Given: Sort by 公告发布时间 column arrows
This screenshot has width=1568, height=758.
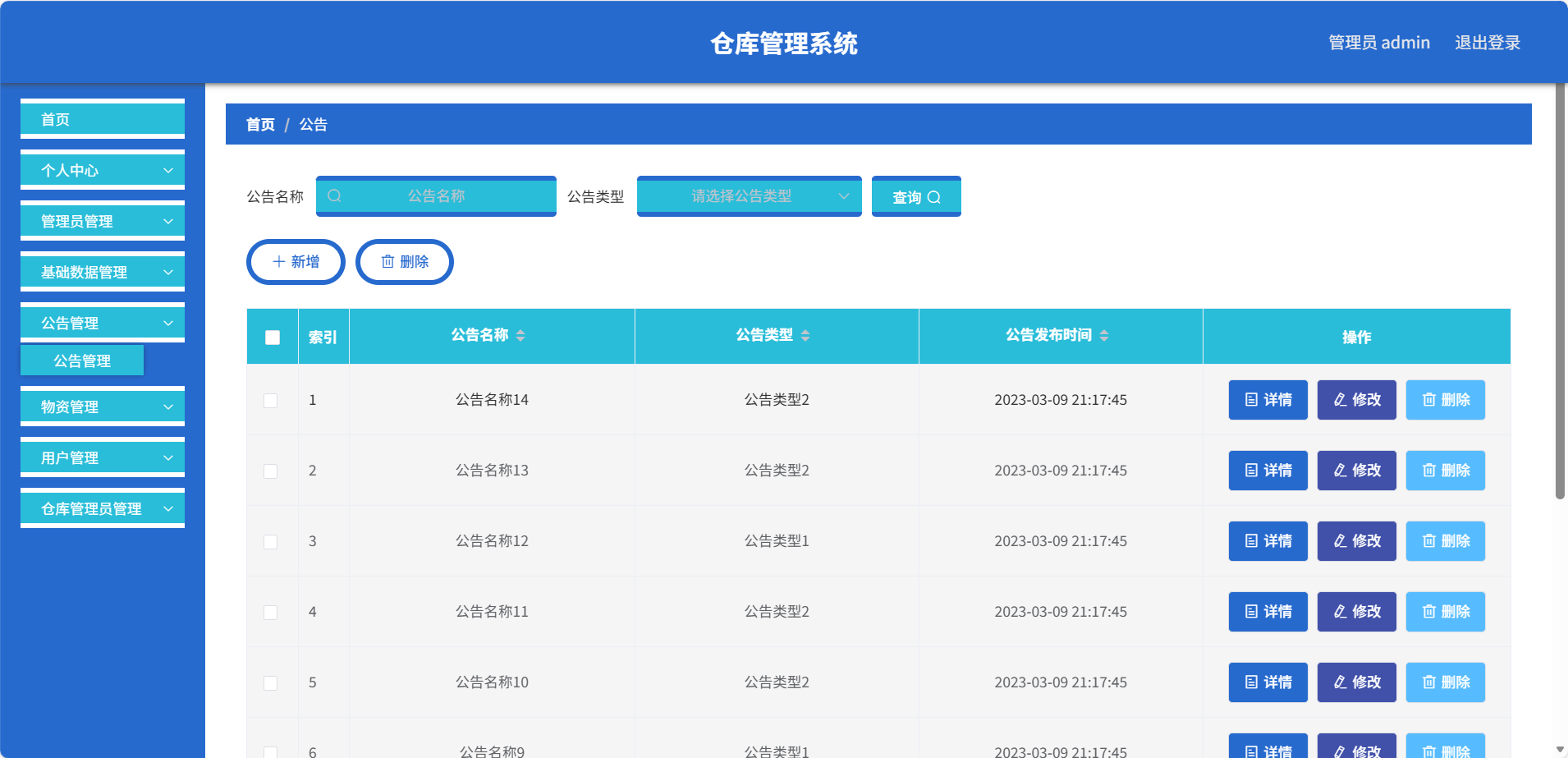Looking at the screenshot, I should point(1104,335).
